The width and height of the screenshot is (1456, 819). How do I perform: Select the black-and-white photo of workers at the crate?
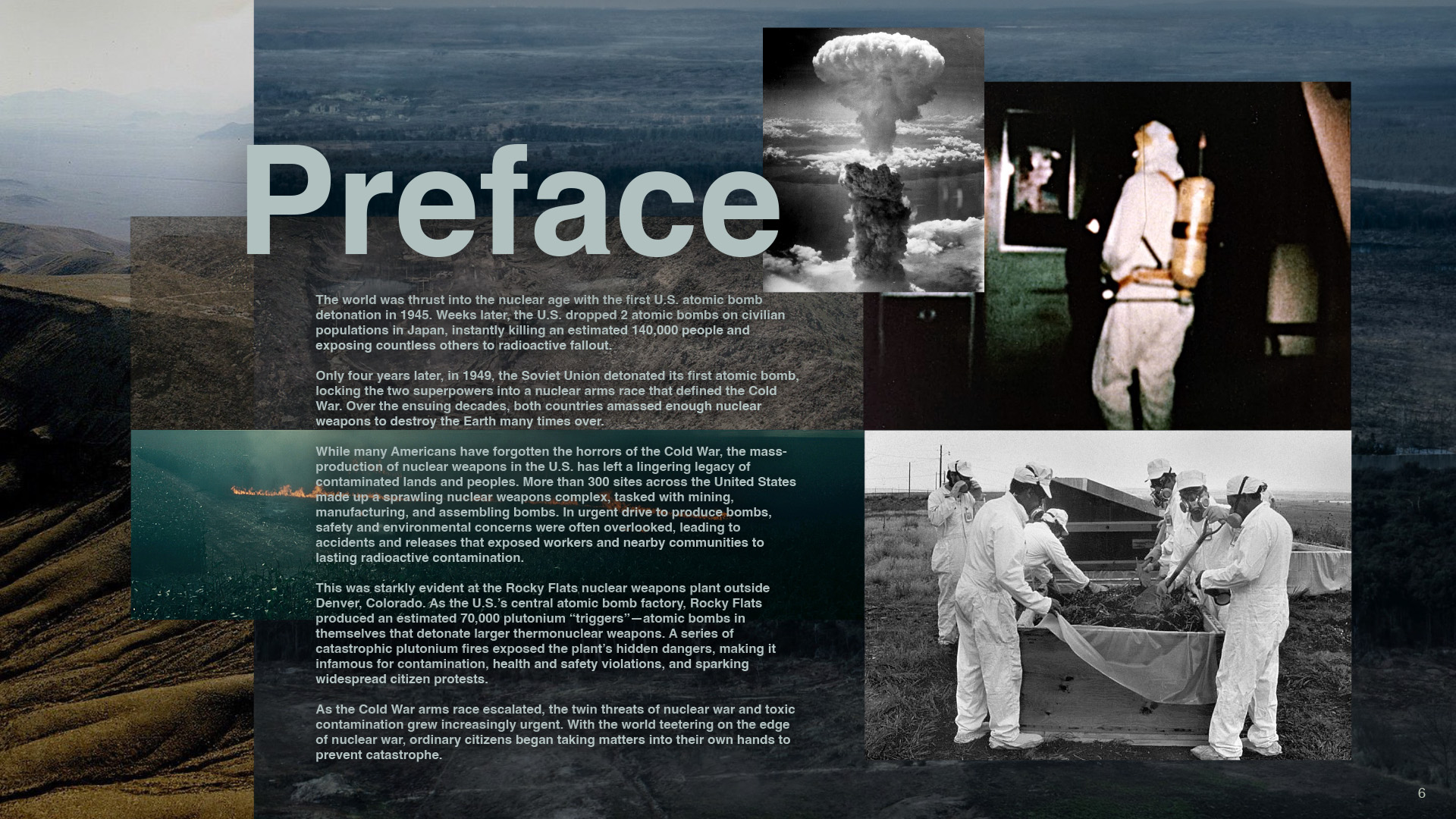(x=1107, y=595)
